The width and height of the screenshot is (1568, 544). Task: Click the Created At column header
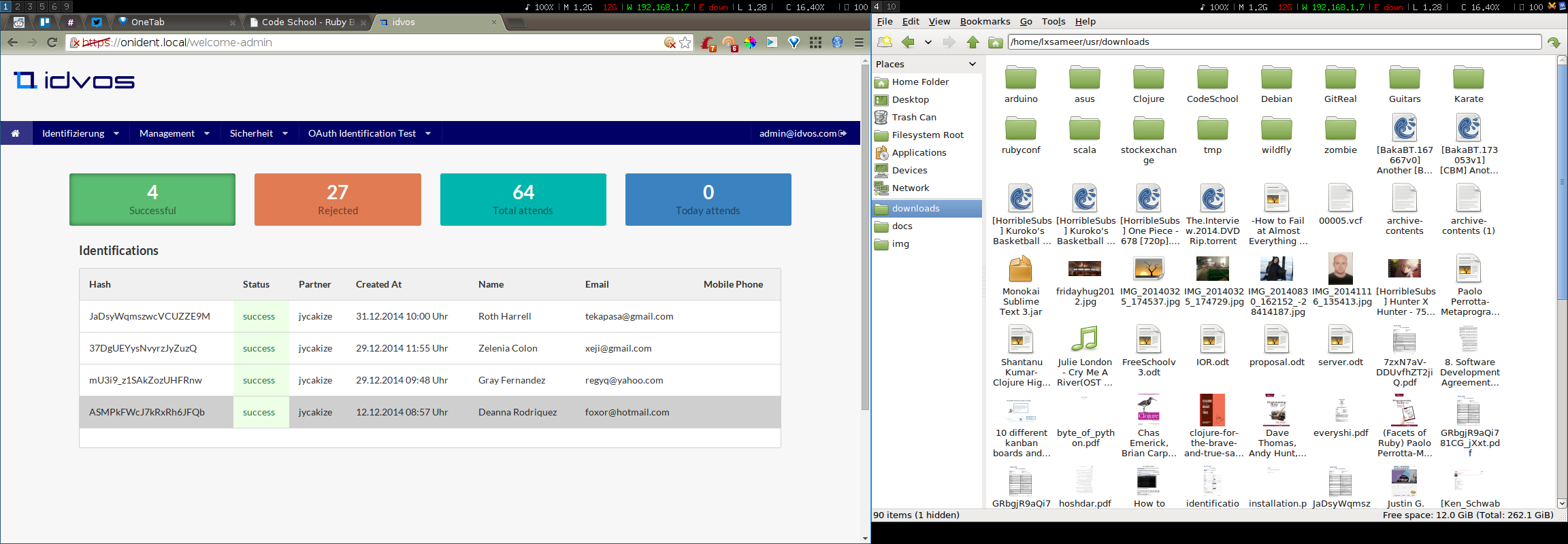(378, 284)
